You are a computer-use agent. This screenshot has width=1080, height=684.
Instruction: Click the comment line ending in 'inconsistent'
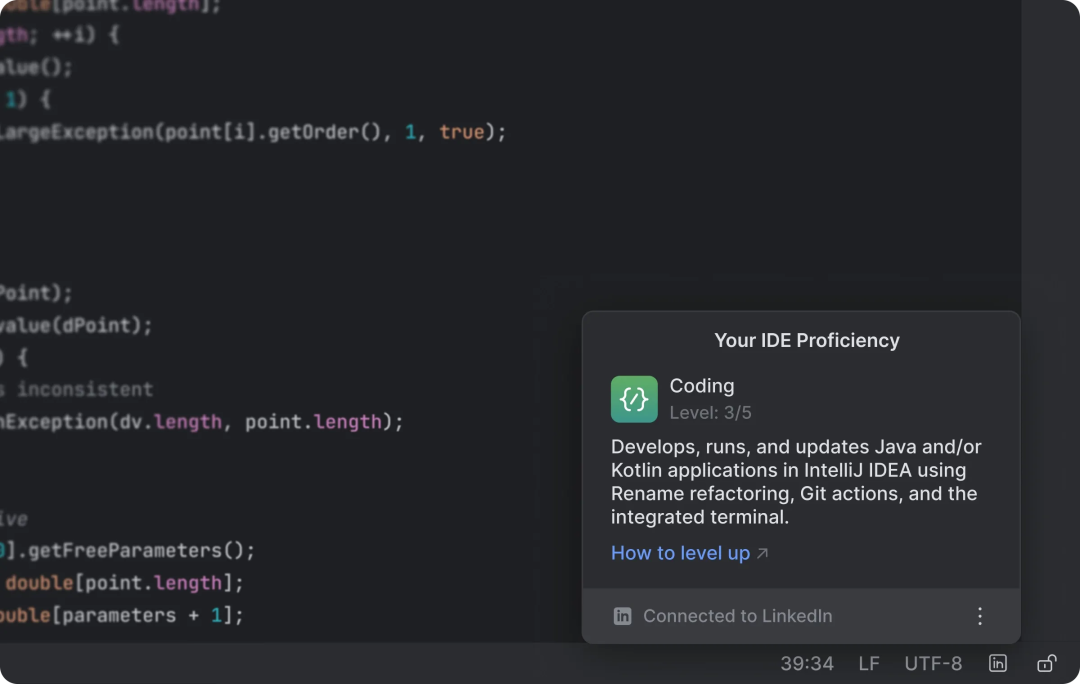click(76, 389)
